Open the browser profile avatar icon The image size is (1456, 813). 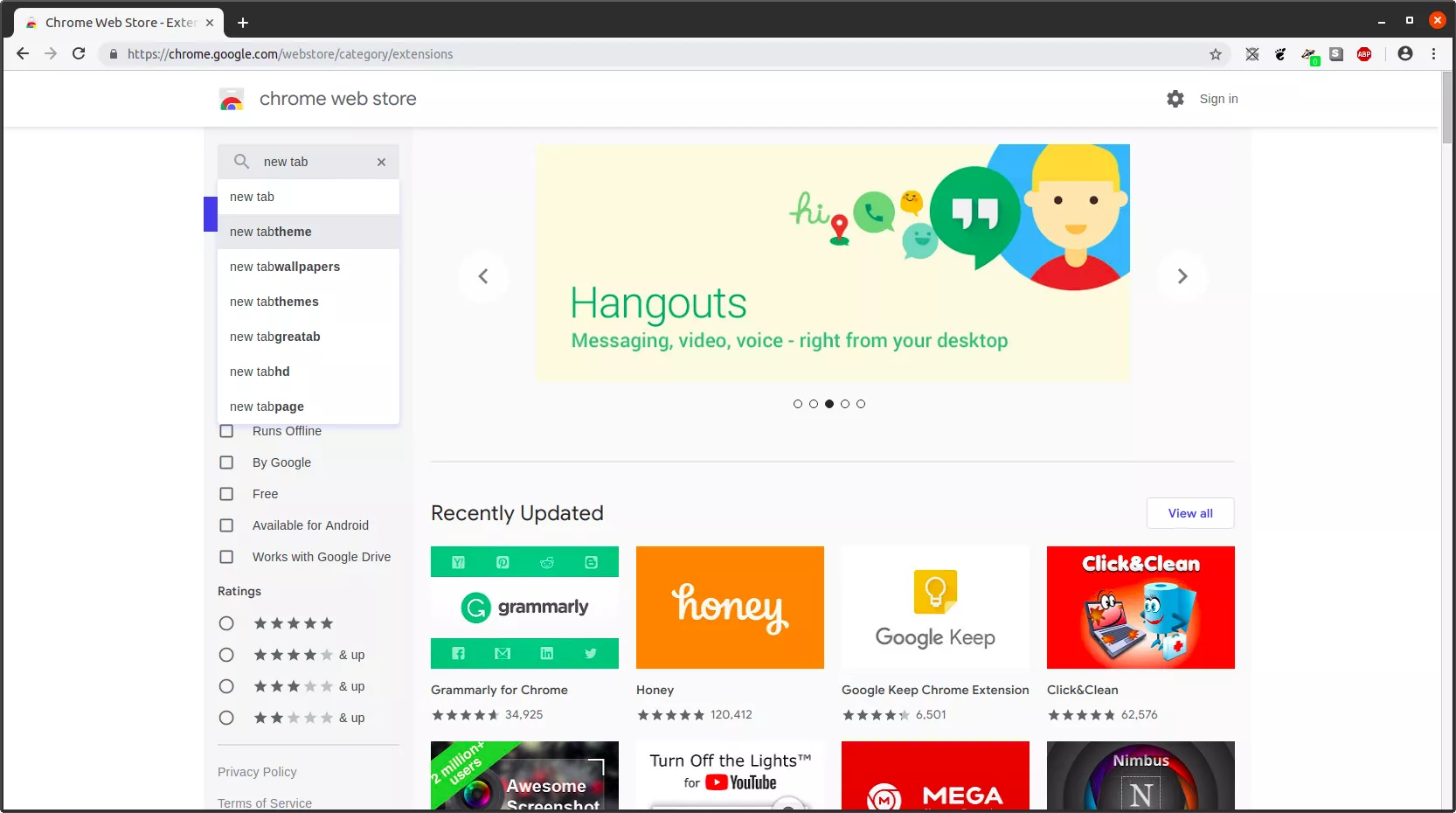[x=1405, y=53]
